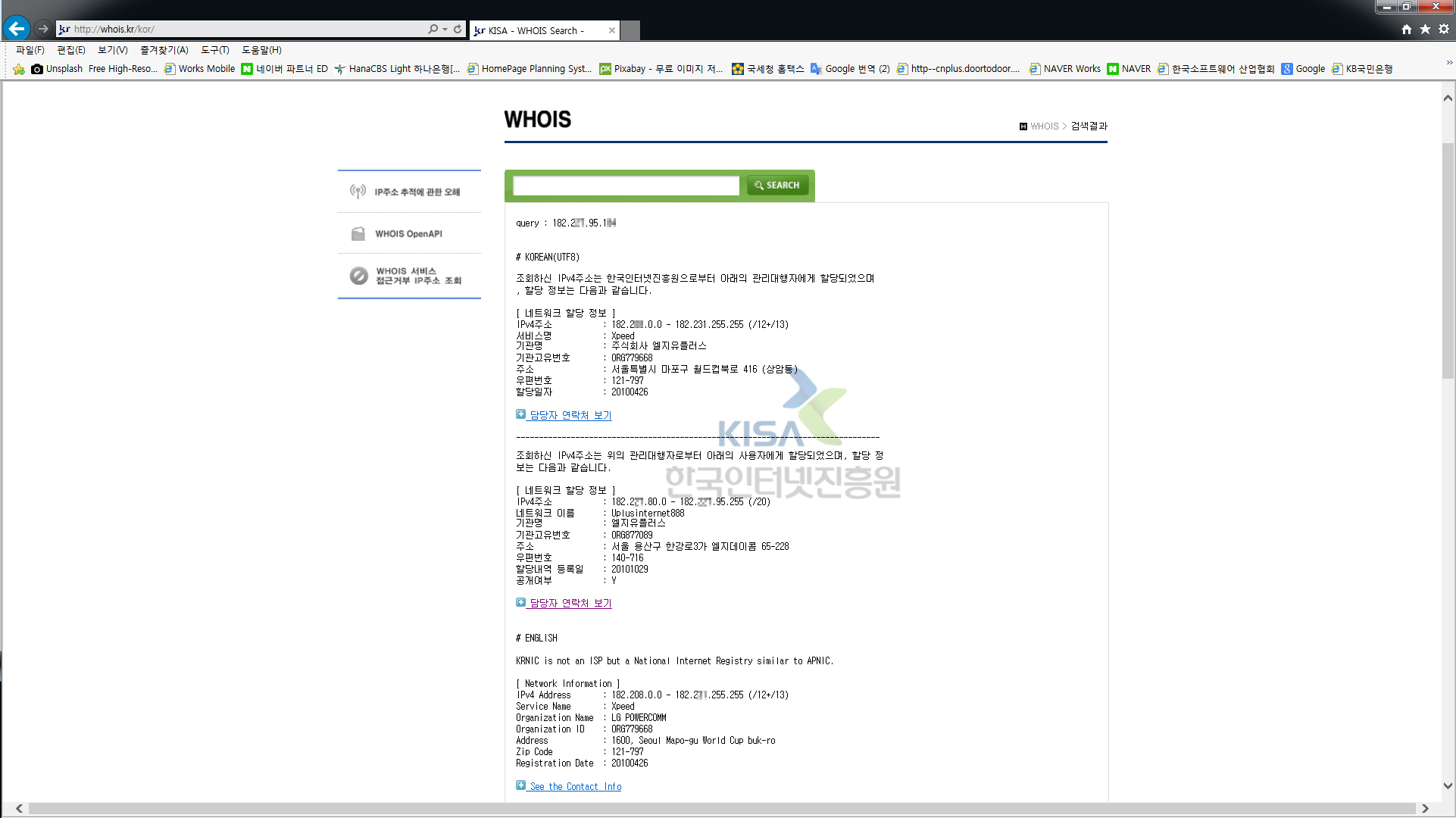Open Works Mobile bookmark
1456x818 pixels.
pyautogui.click(x=200, y=69)
